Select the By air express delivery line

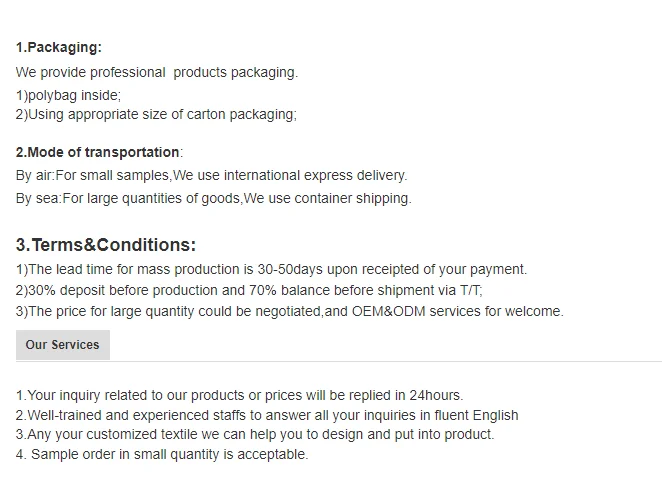211,175
